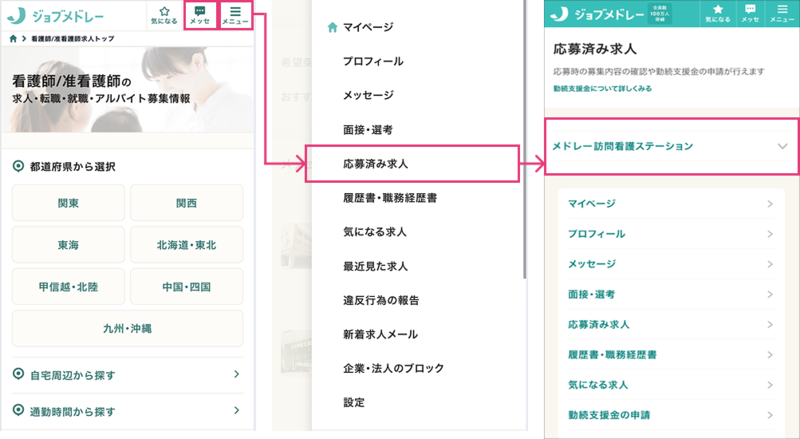Image resolution: width=800 pixels, height=439 pixels.
Task: Open メニュー hamburger icon in right screen header
Action: click(782, 14)
